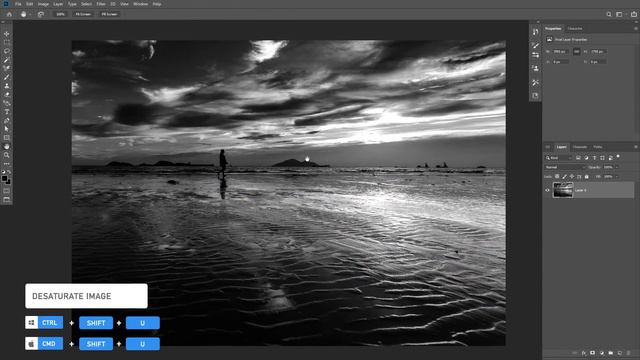The image size is (640, 360).
Task: Open the Filter menu
Action: (x=101, y=4)
